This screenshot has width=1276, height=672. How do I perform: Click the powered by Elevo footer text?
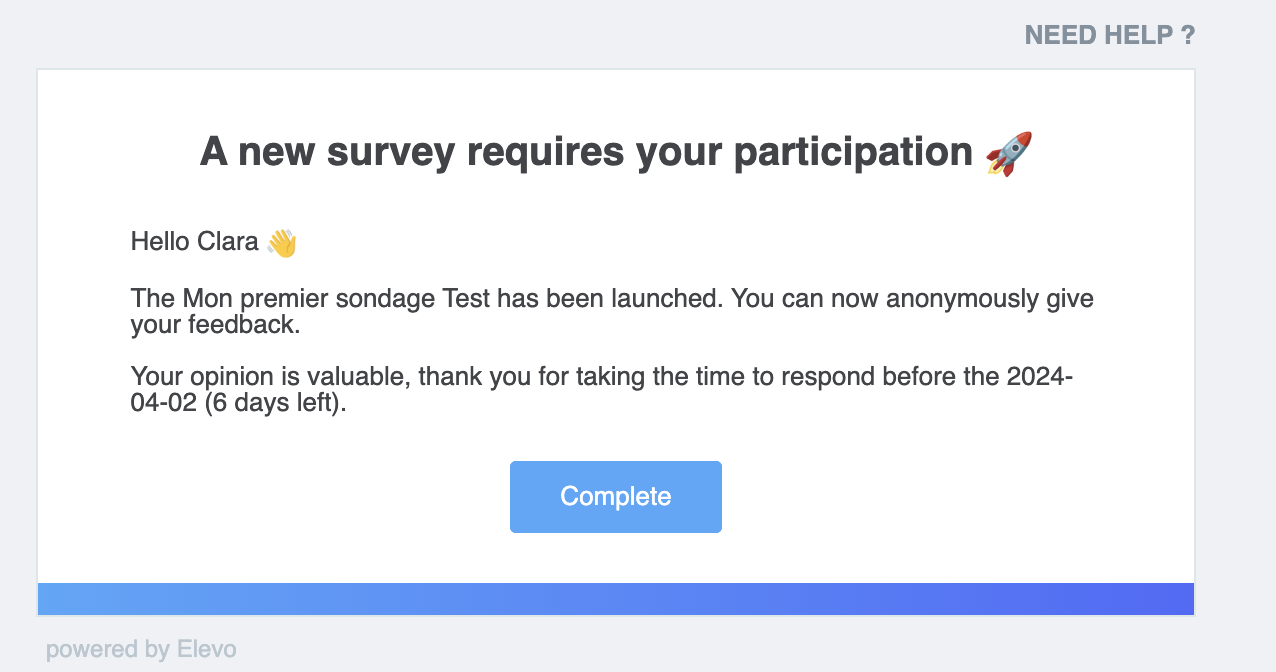click(141, 649)
